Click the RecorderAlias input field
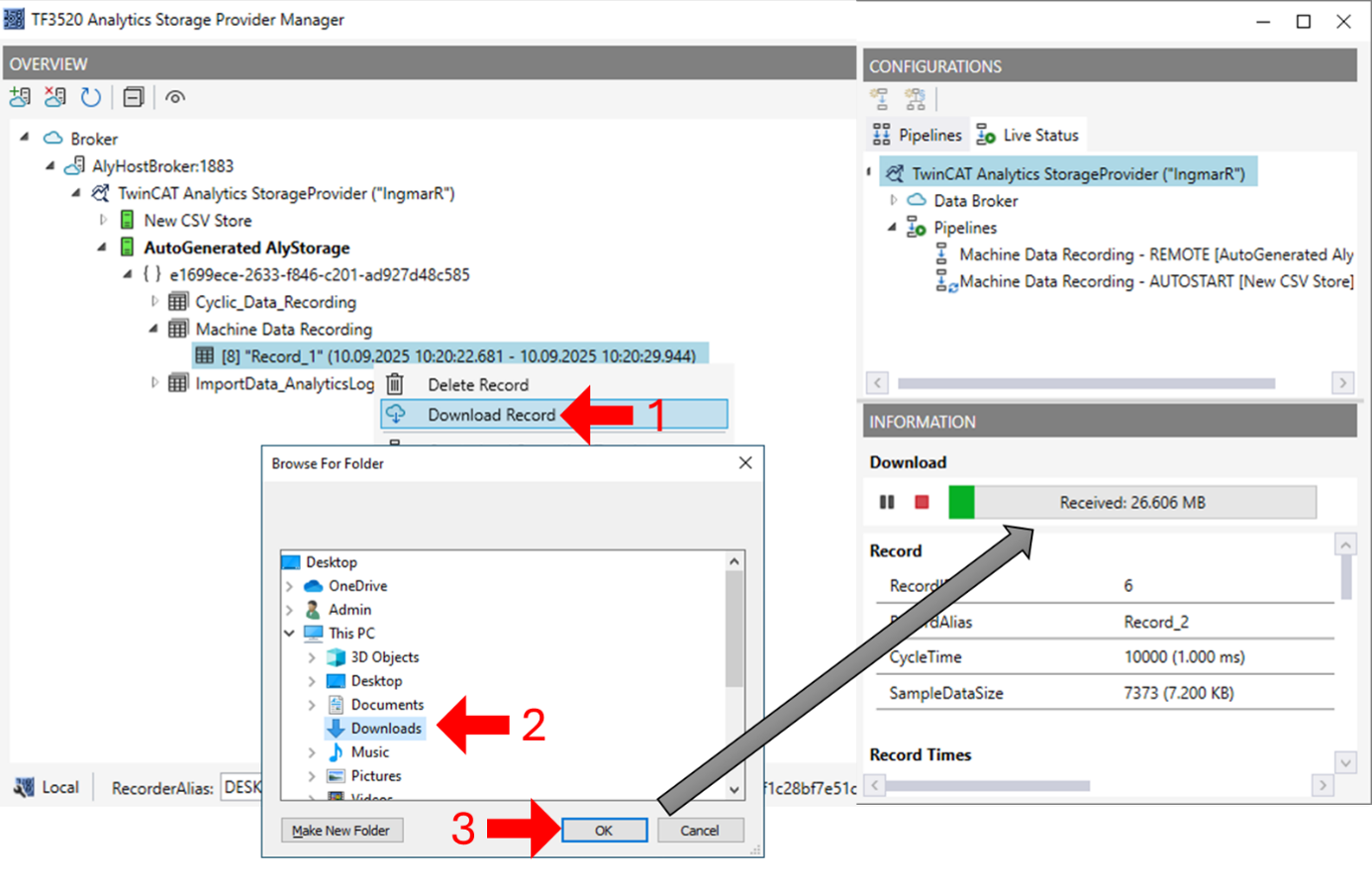Viewport: 1372px width, 888px height. tap(242, 788)
